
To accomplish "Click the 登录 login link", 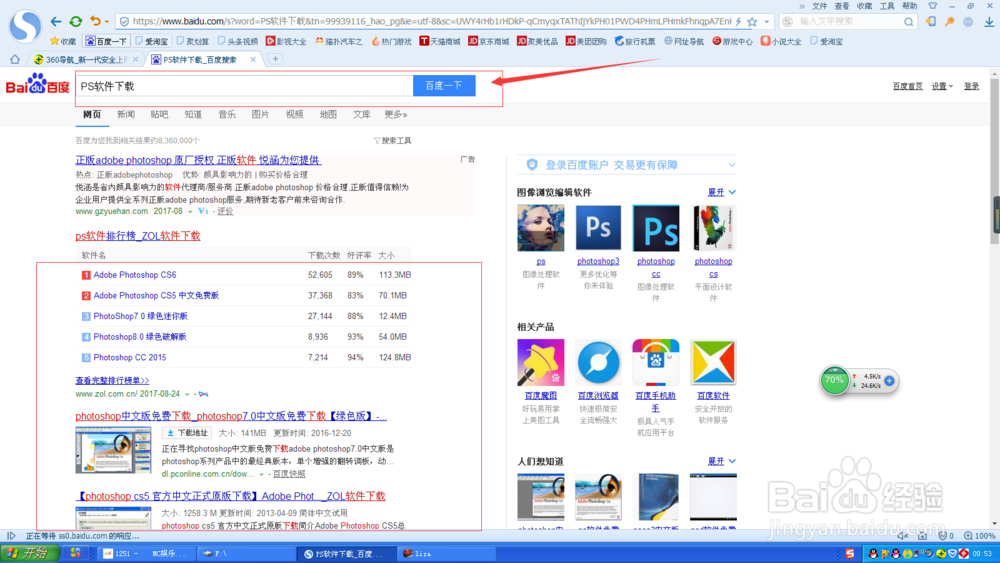I will pos(971,86).
